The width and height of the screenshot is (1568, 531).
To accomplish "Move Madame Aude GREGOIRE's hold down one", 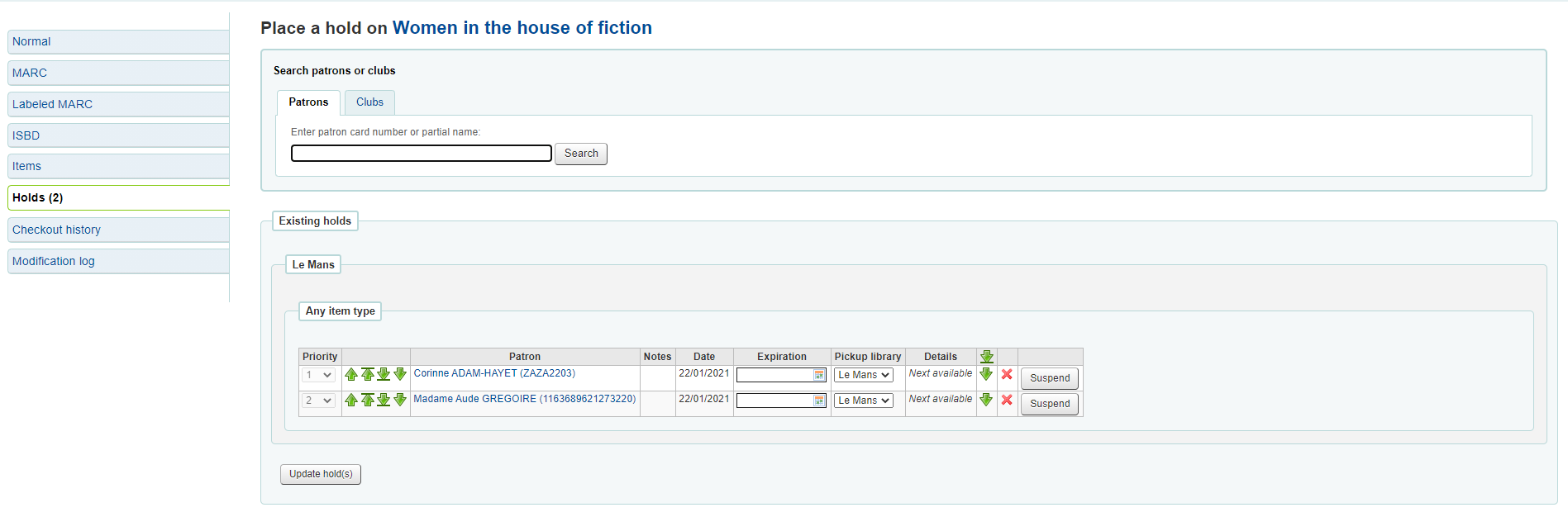I will point(400,401).
